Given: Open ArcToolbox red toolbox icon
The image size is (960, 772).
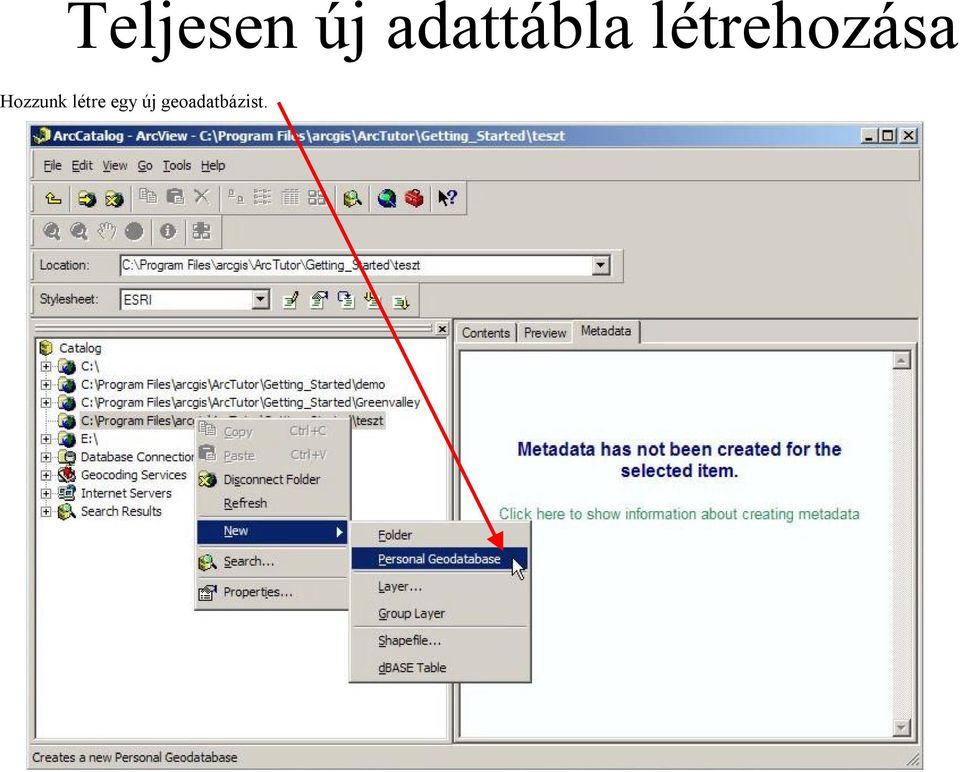Looking at the screenshot, I should pos(414,198).
